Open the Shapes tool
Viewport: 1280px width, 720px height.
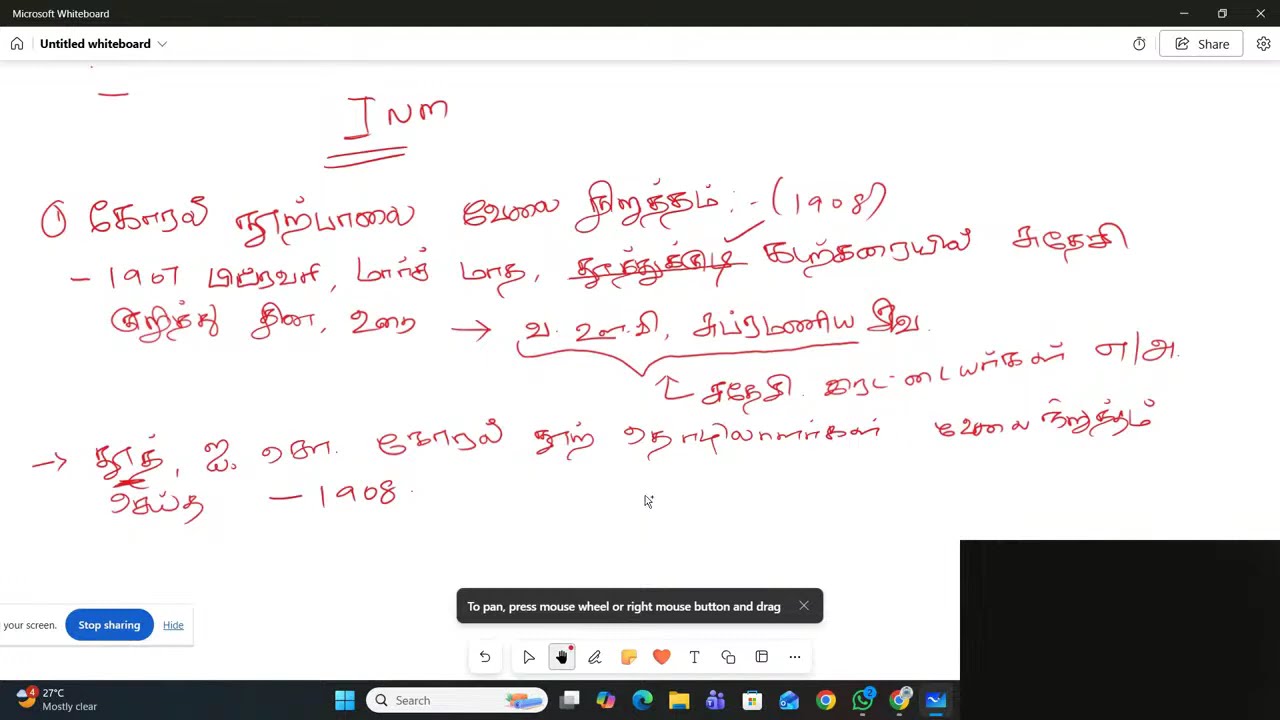pyautogui.click(x=728, y=657)
